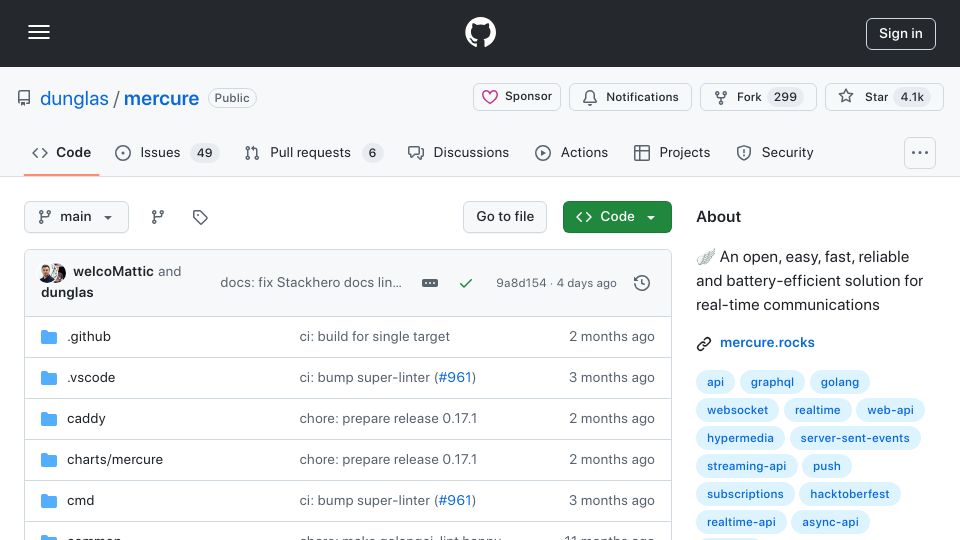Screen dimensions: 960x540
Task: View branches via the branch icon
Action: click(x=158, y=217)
